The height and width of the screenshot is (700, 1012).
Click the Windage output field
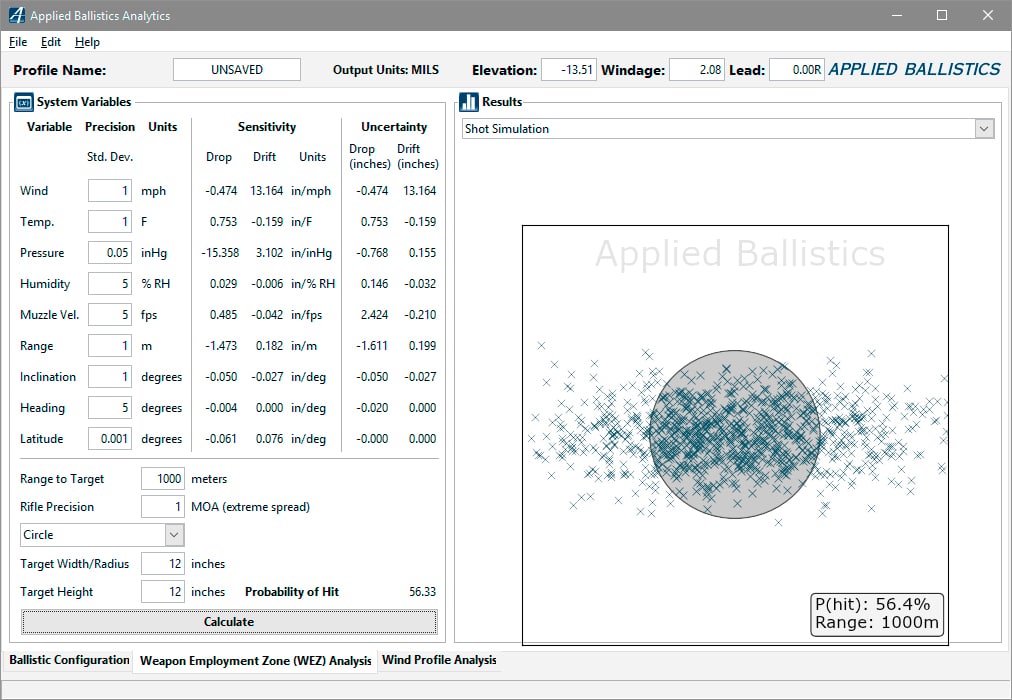[696, 70]
